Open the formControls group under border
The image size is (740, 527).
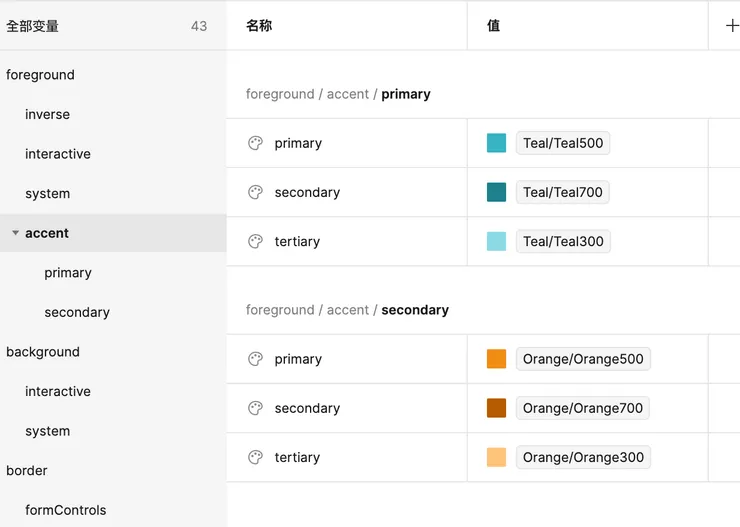point(65,510)
